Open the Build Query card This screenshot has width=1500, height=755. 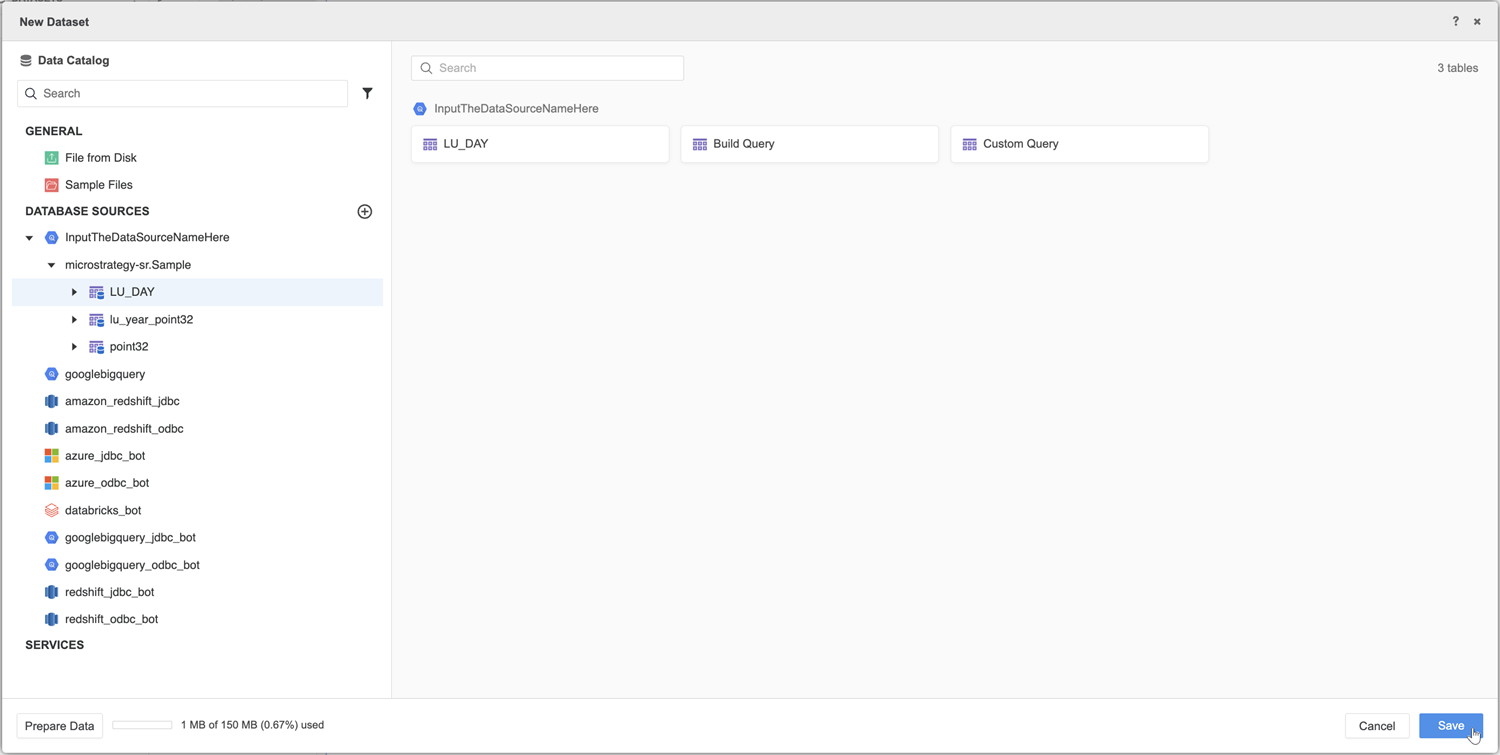809,144
